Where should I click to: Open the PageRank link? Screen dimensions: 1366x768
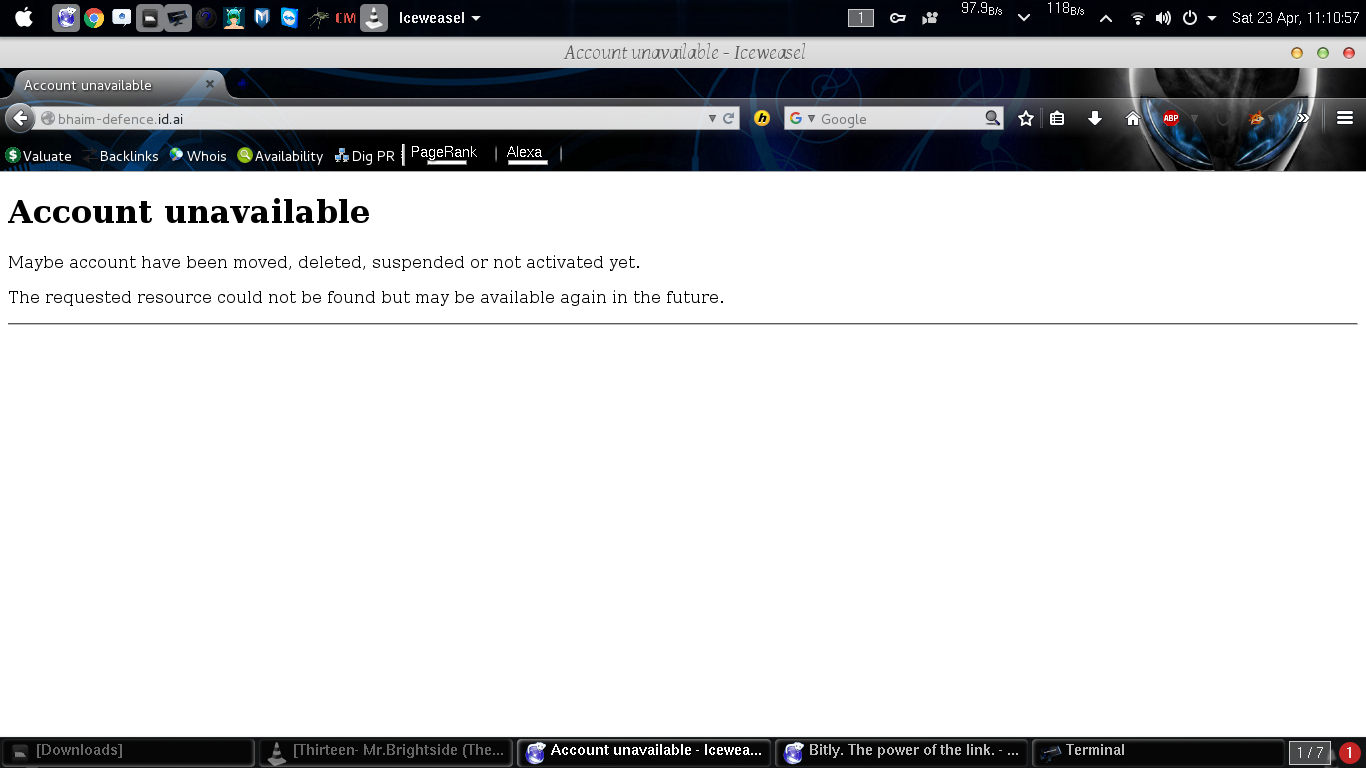(x=443, y=152)
